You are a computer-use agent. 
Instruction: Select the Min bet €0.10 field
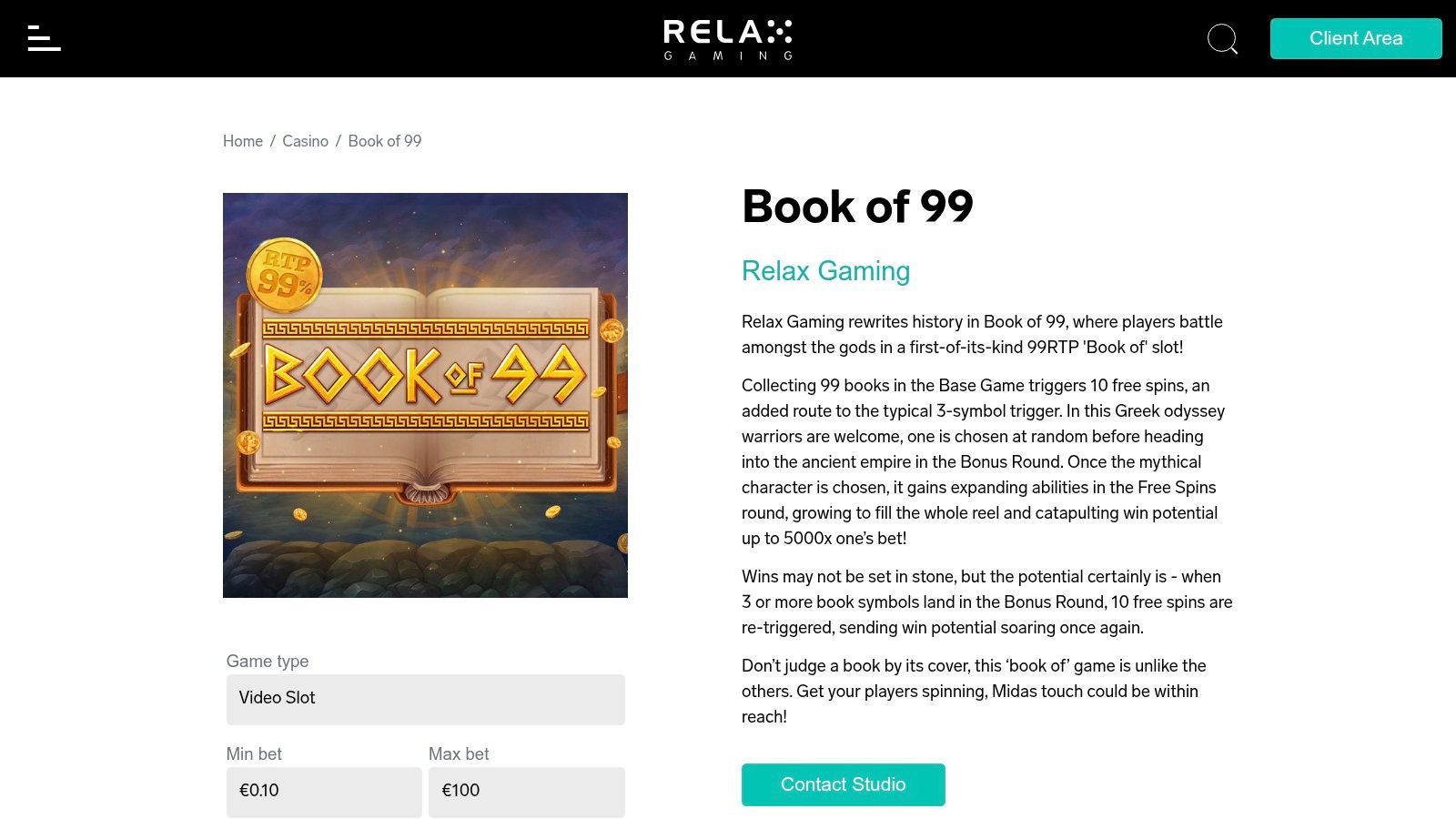(323, 791)
